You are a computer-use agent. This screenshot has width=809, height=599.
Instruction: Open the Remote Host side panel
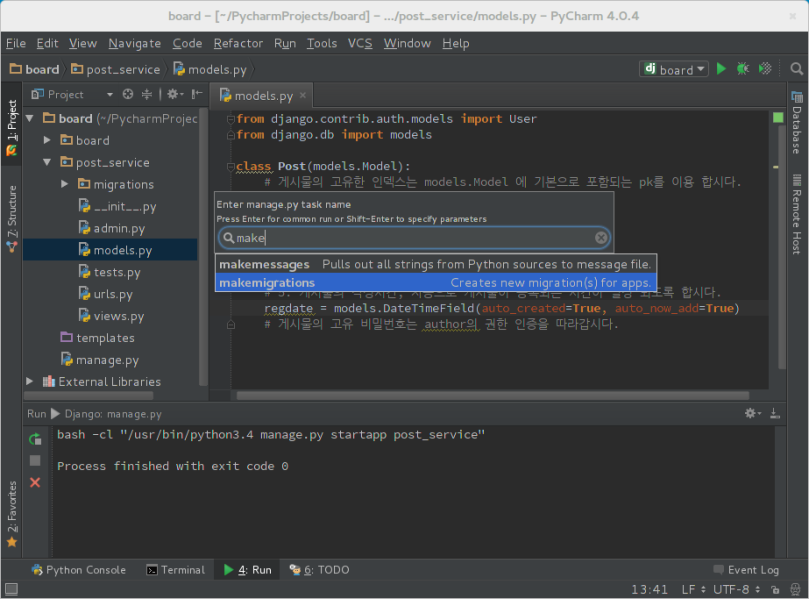pos(797,215)
